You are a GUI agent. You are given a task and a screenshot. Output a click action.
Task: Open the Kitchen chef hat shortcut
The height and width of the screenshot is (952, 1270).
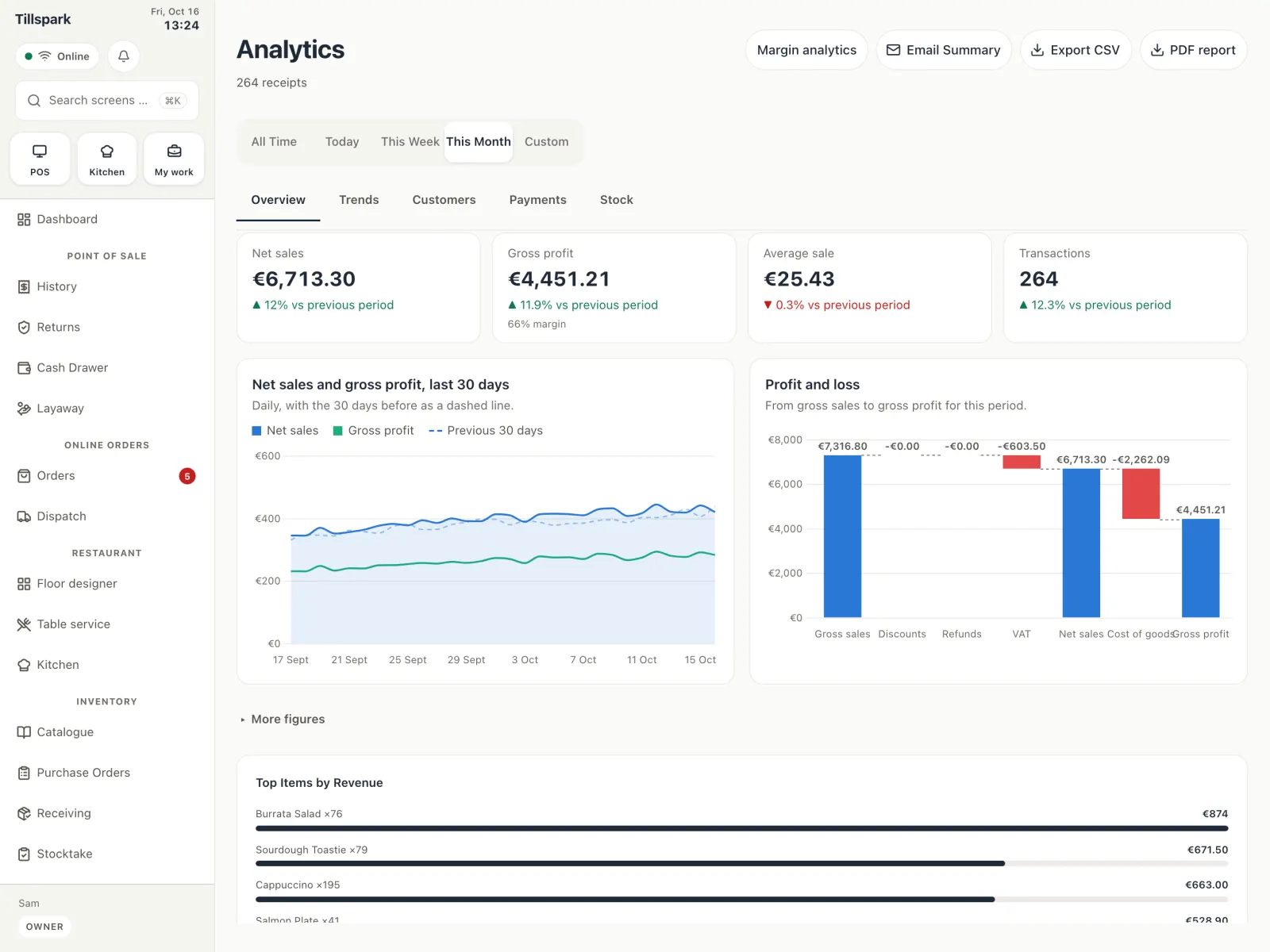(x=107, y=159)
